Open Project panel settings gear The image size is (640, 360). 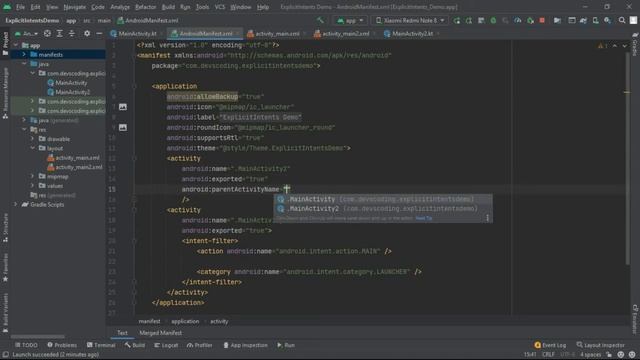click(x=87, y=33)
